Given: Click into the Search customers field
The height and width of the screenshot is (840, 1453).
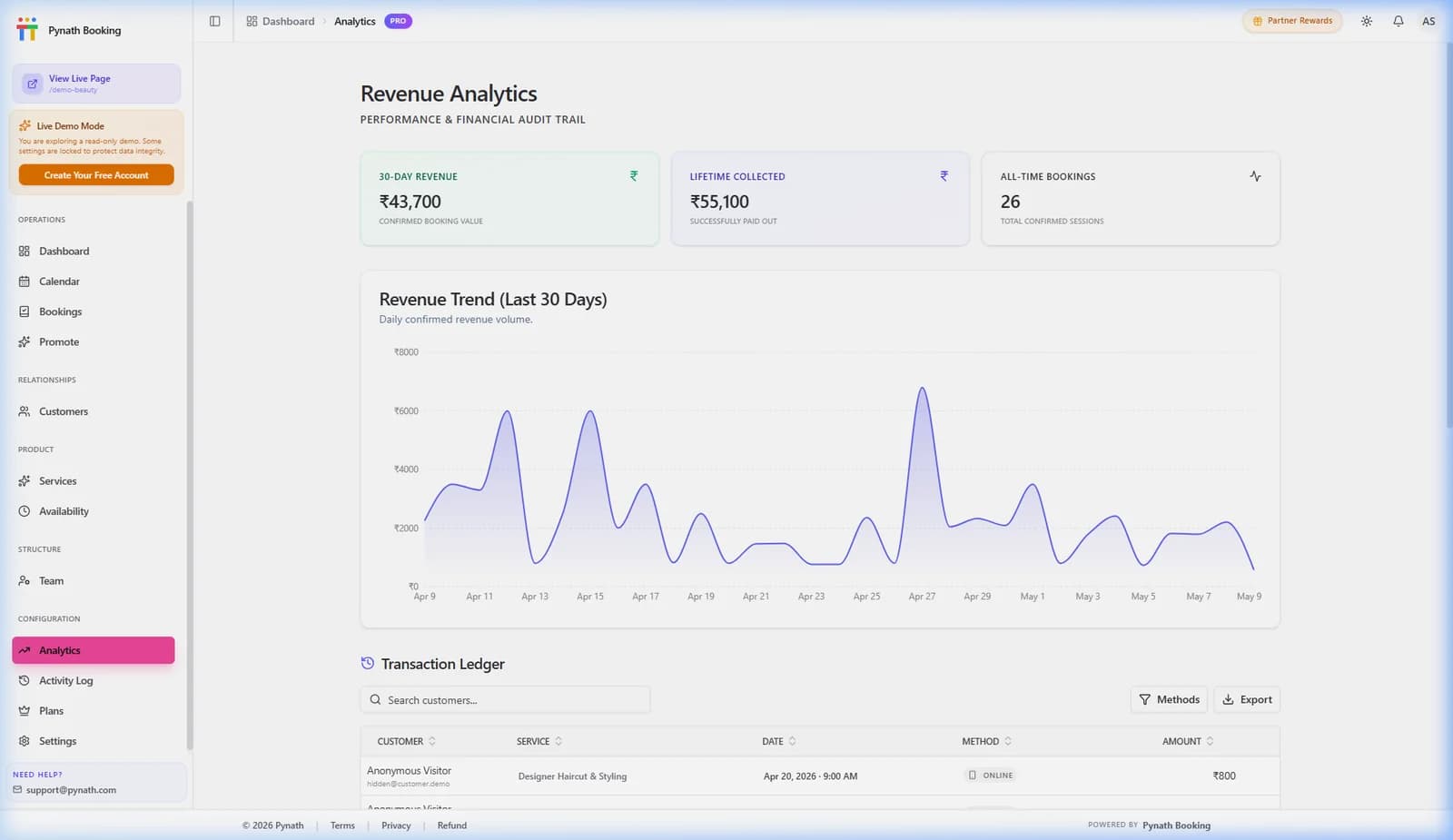Looking at the screenshot, I should 505,700.
